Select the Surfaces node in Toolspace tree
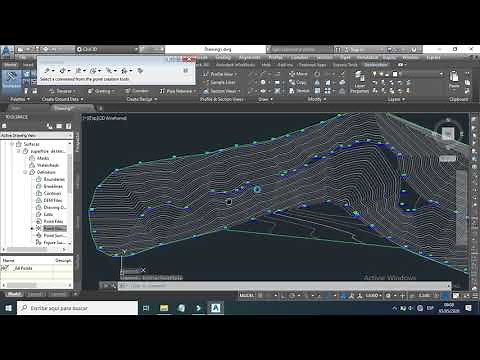 coord(31,144)
